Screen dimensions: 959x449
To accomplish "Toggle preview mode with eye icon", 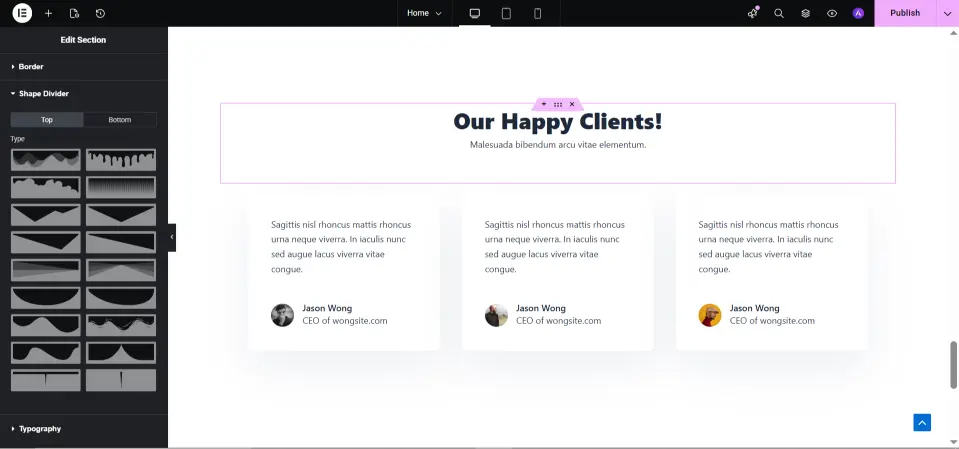I will pyautogui.click(x=832, y=13).
